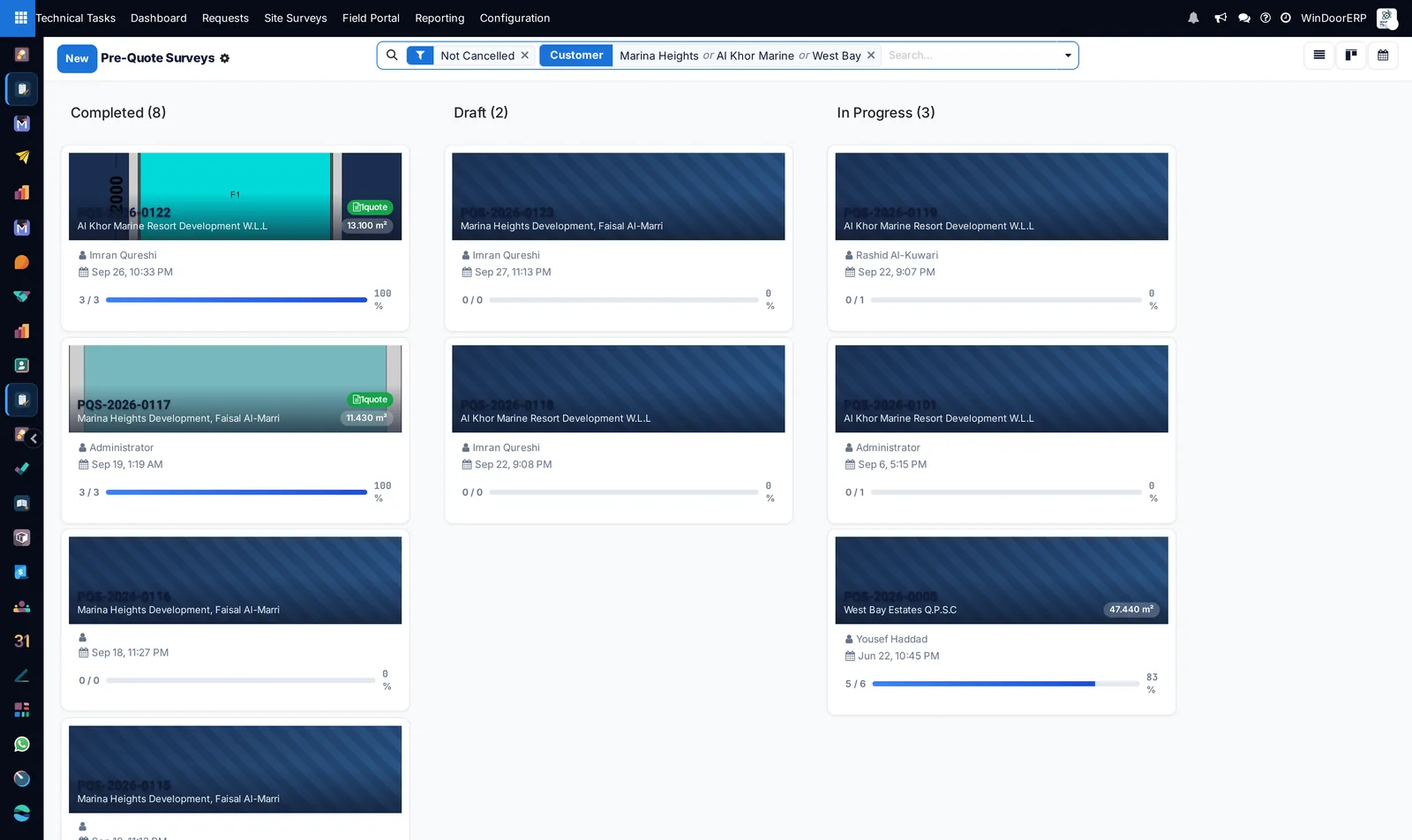
Task: Open the Rashid Al-Kuwari survey card
Action: point(1002,238)
